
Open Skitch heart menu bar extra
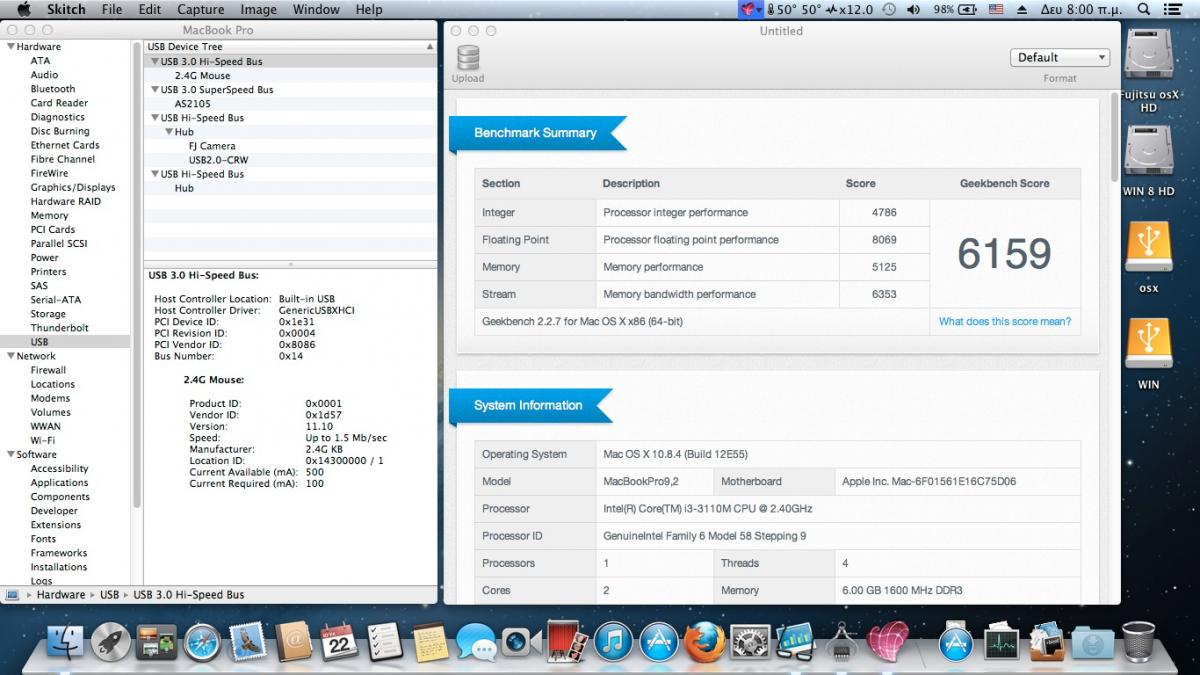[749, 9]
